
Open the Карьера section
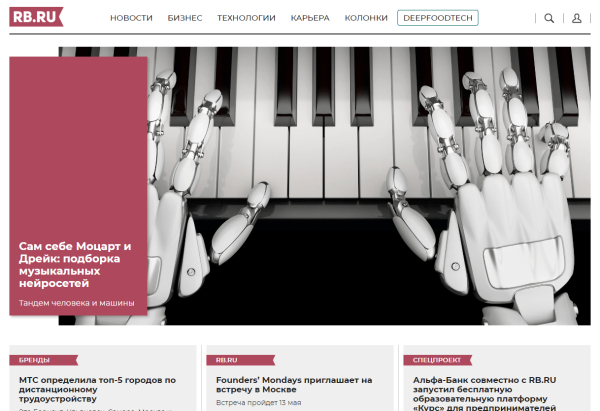click(x=310, y=18)
